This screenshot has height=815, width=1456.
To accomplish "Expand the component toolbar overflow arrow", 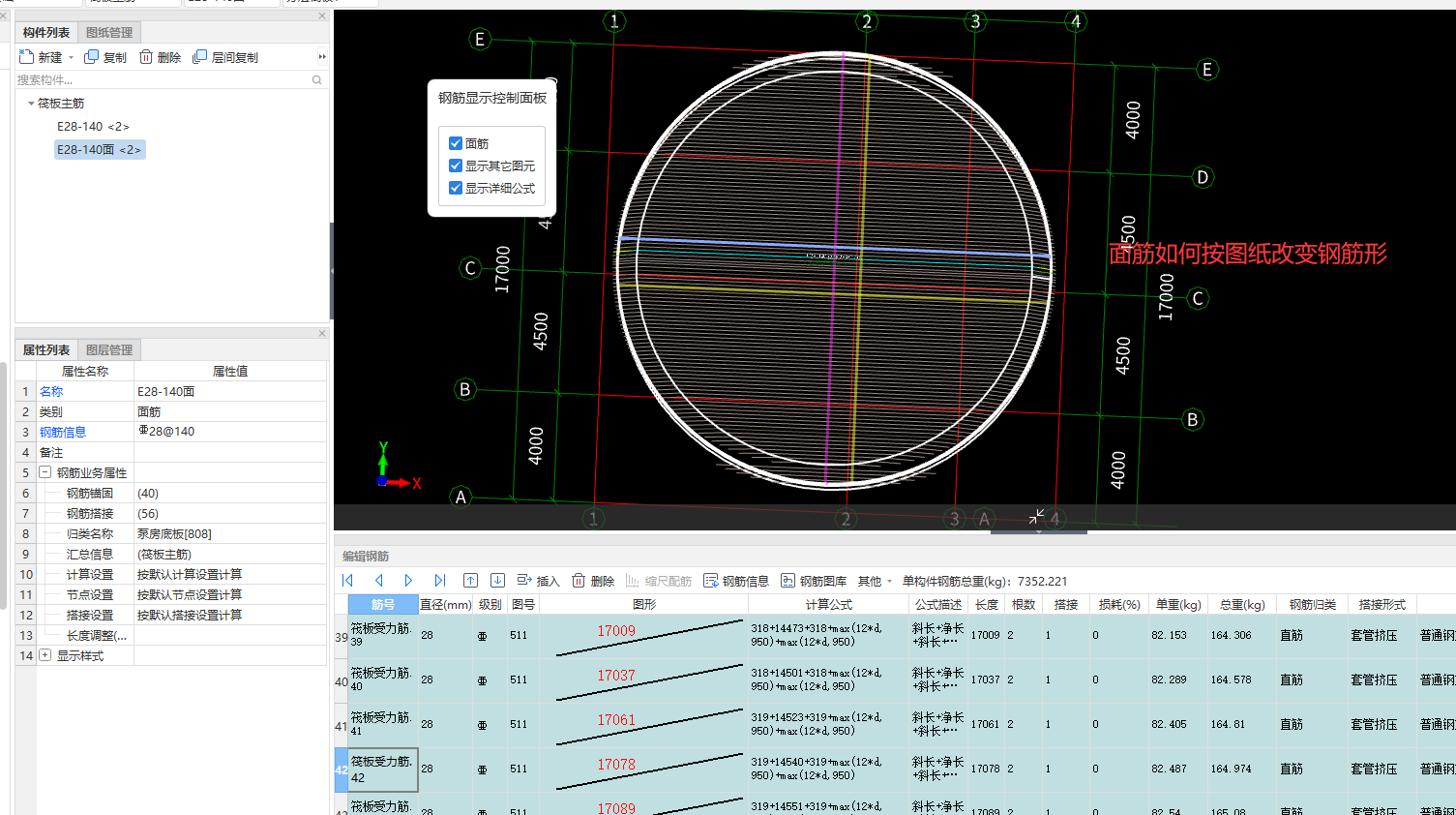I will [322, 57].
